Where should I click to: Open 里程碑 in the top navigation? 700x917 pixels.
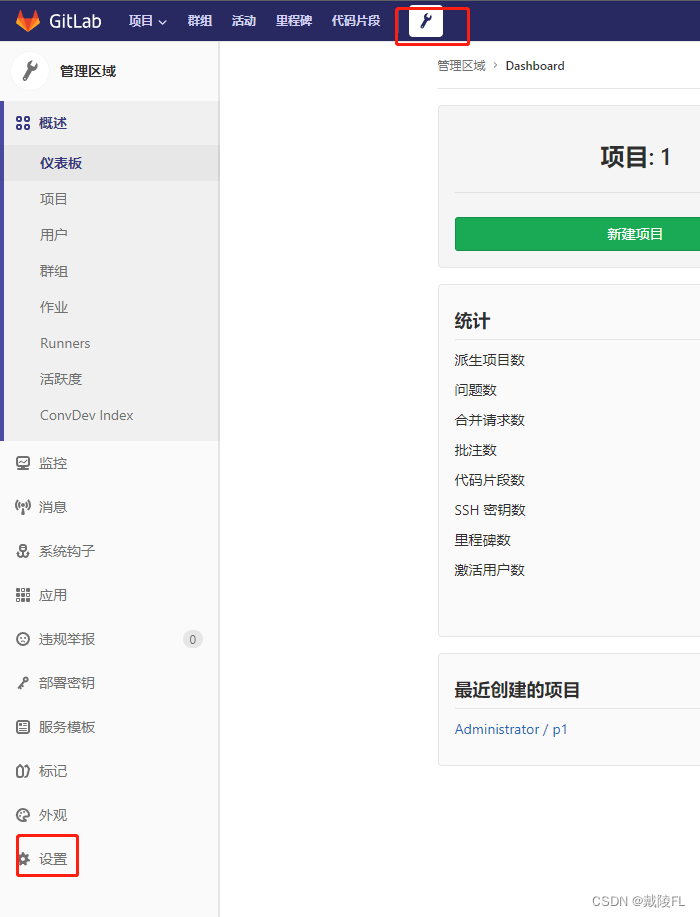(294, 21)
